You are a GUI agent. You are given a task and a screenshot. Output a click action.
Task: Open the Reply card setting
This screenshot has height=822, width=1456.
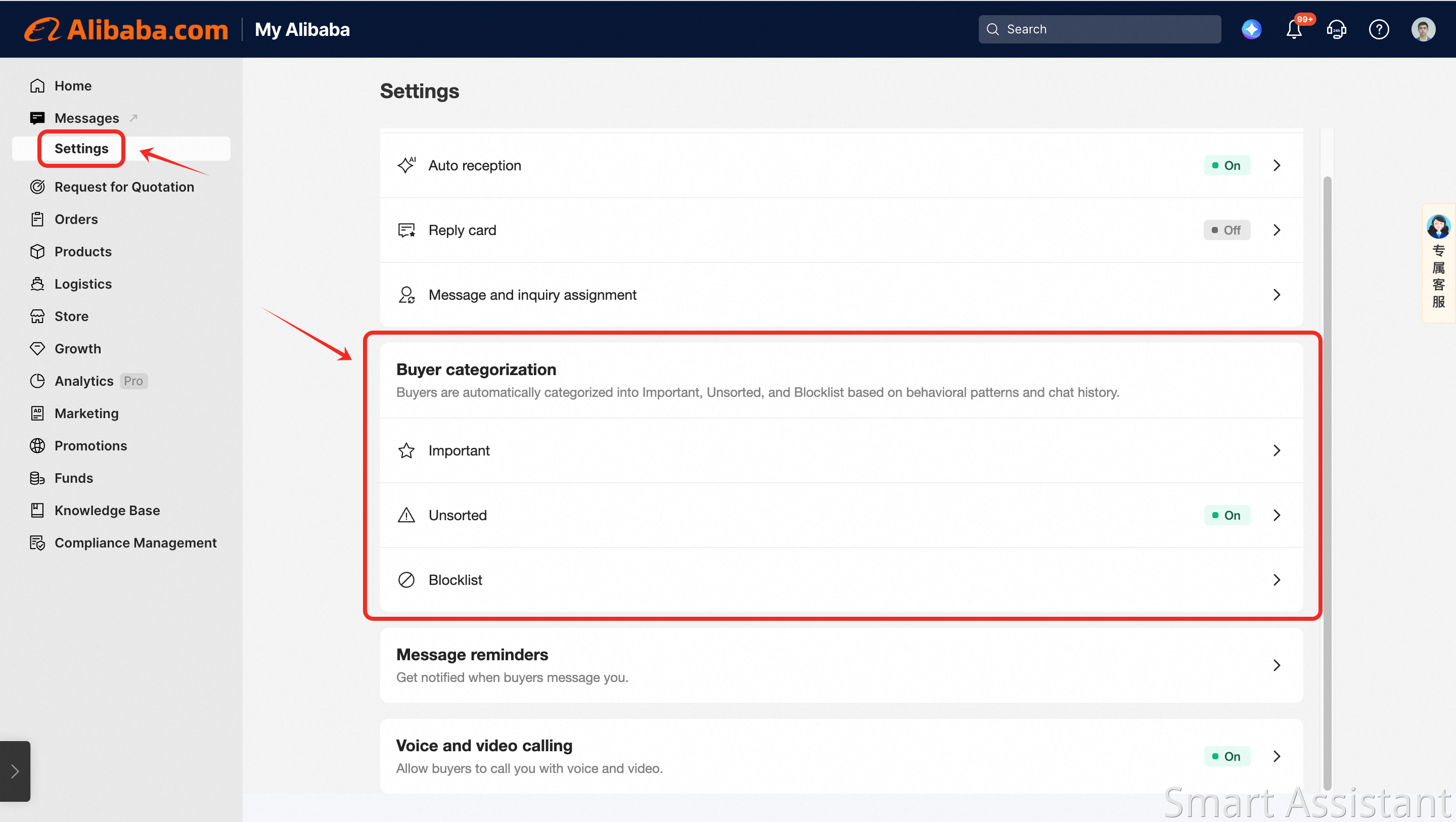click(841, 230)
